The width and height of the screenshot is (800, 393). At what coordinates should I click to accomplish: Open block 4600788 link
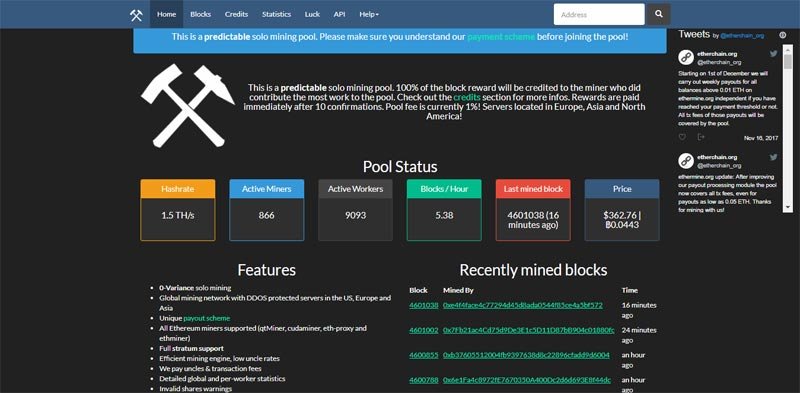point(423,380)
